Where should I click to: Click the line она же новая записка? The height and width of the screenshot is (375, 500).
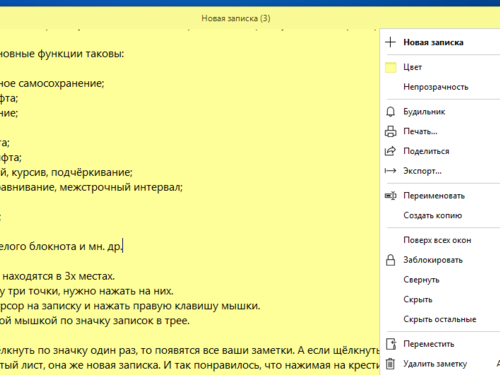click(190, 365)
